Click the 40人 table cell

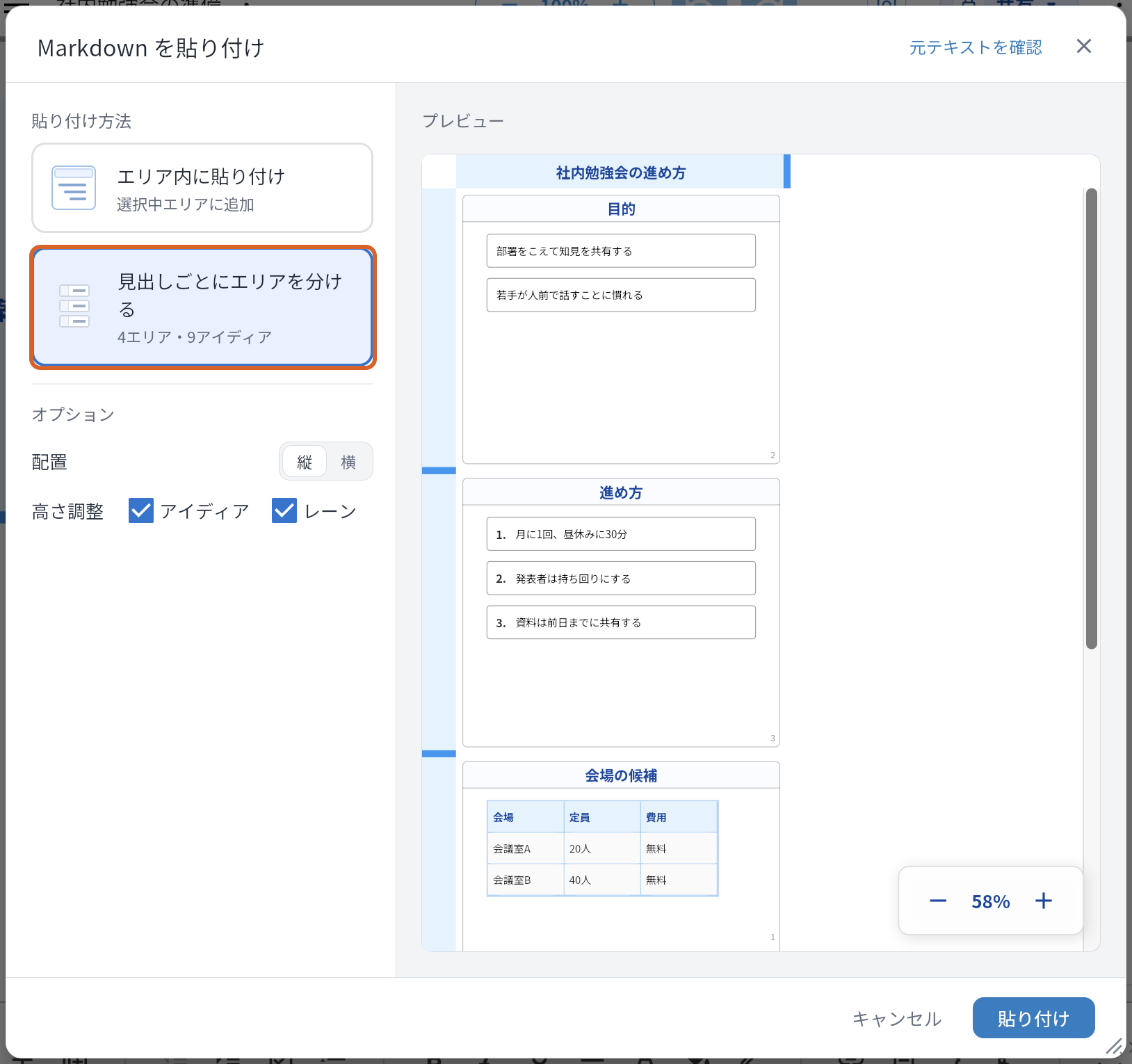coord(602,880)
